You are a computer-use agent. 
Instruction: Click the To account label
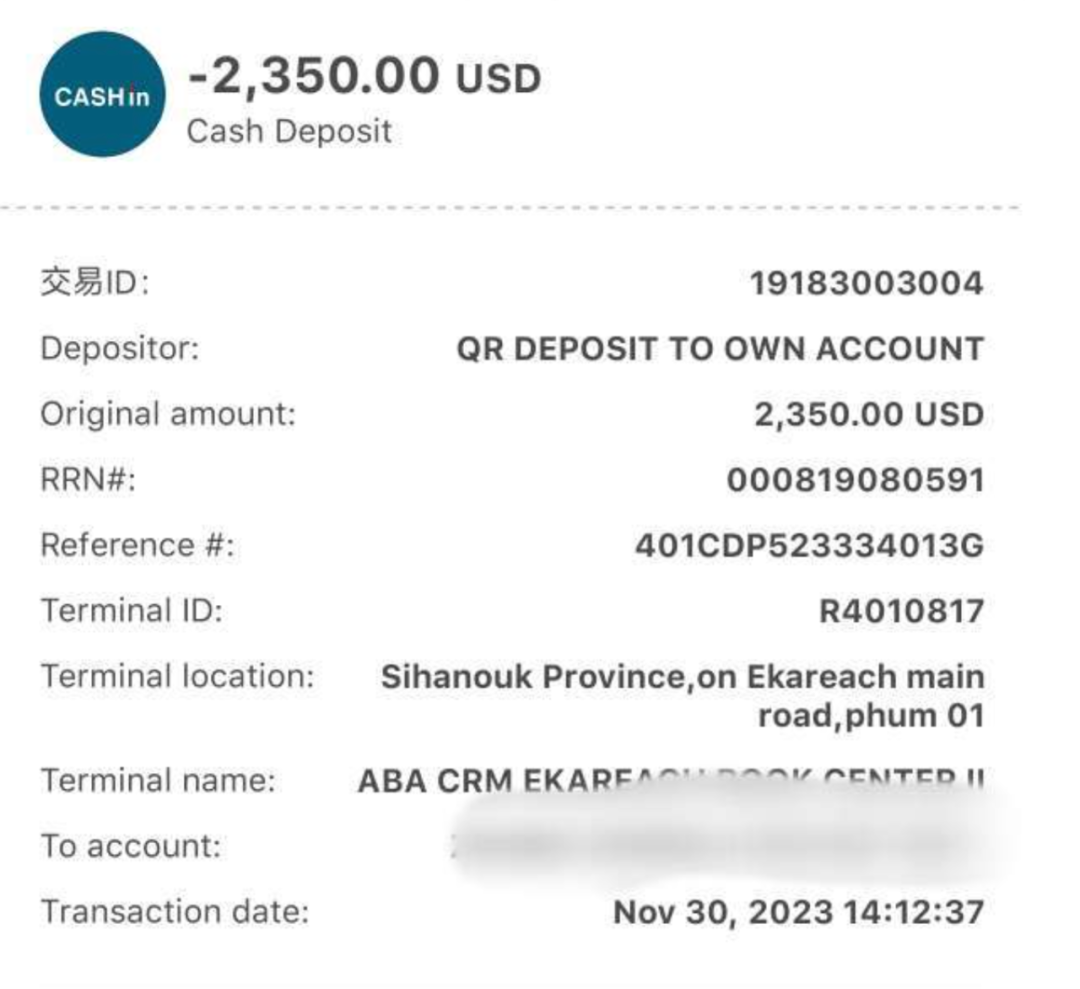click(x=131, y=846)
